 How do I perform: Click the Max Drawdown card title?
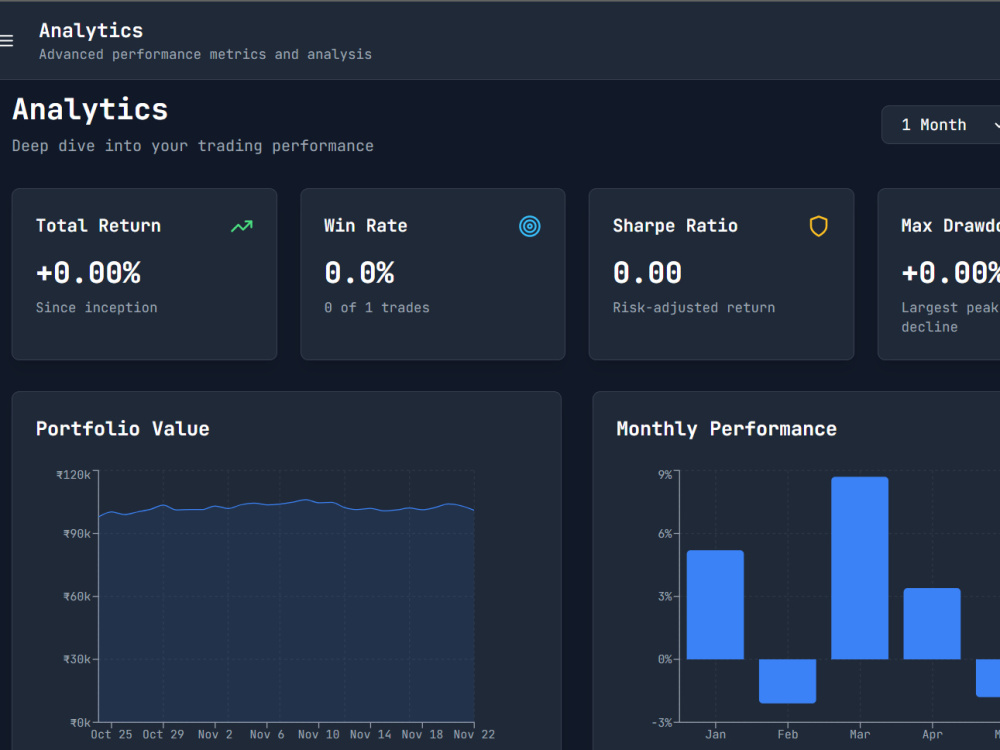coord(950,226)
